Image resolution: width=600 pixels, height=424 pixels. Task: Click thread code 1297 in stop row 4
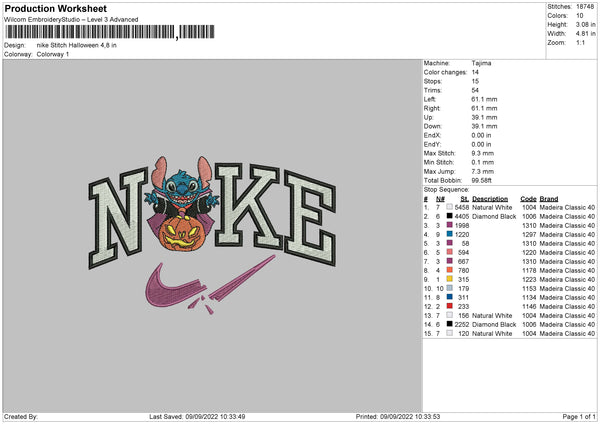pyautogui.click(x=529, y=235)
